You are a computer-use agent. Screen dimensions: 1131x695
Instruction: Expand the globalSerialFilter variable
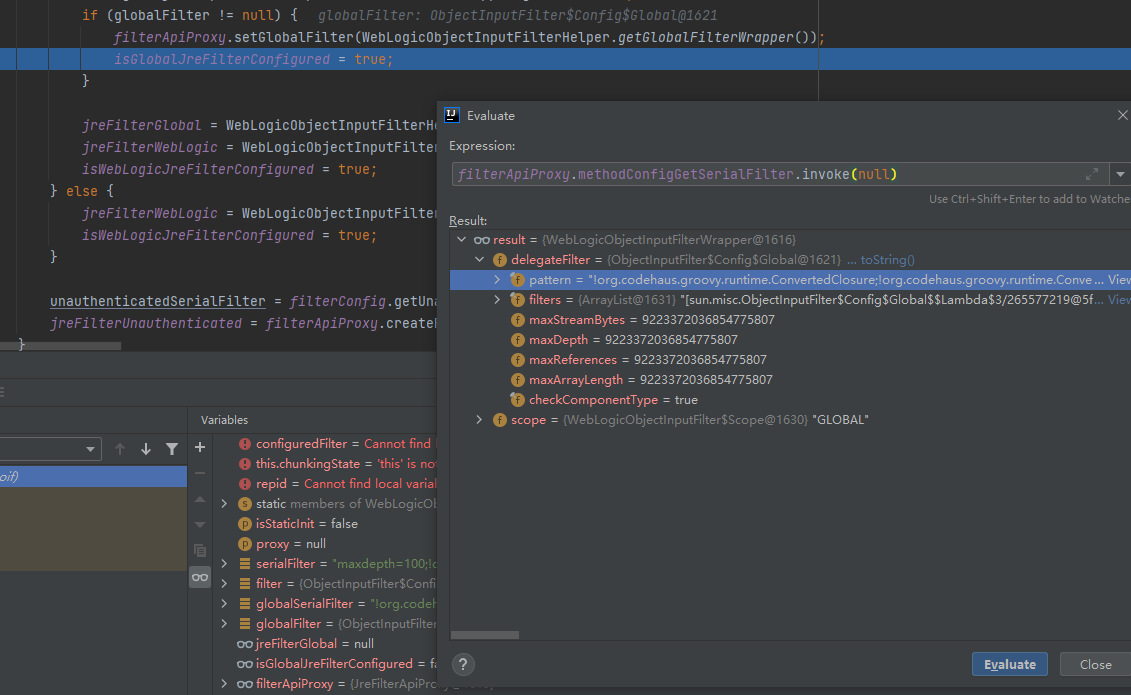pos(224,603)
